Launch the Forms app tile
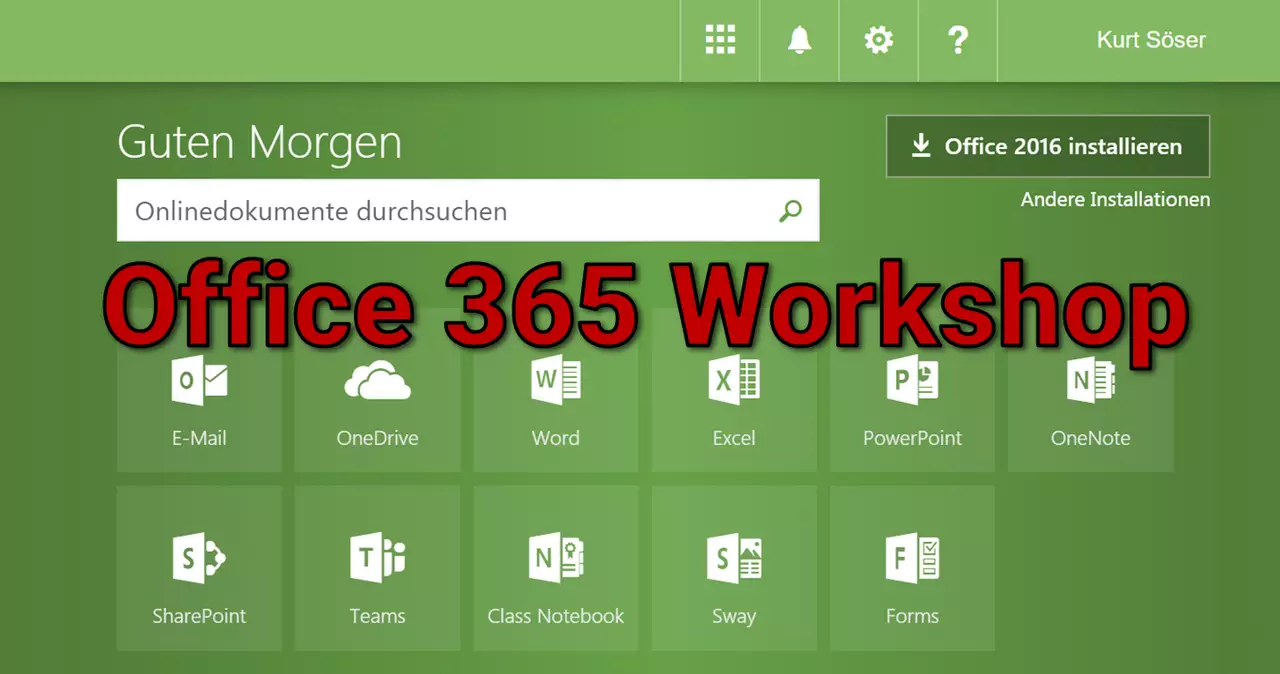The width and height of the screenshot is (1280, 674). (x=912, y=568)
